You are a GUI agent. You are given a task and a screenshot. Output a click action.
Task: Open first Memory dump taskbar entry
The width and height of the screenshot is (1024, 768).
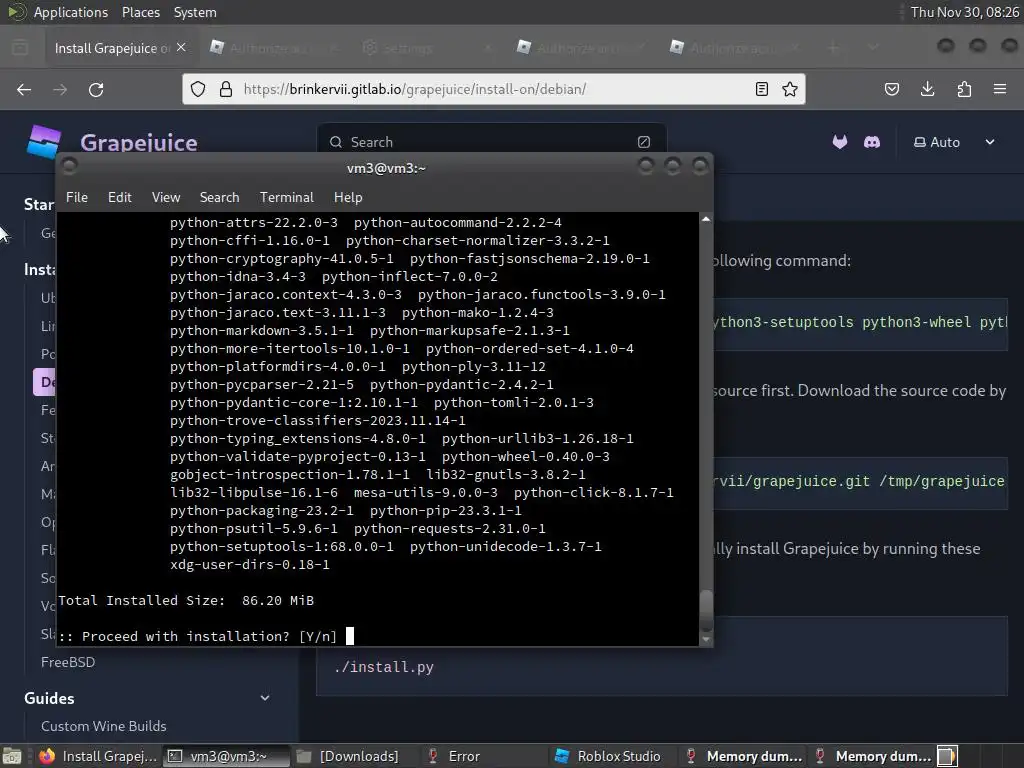click(743, 756)
